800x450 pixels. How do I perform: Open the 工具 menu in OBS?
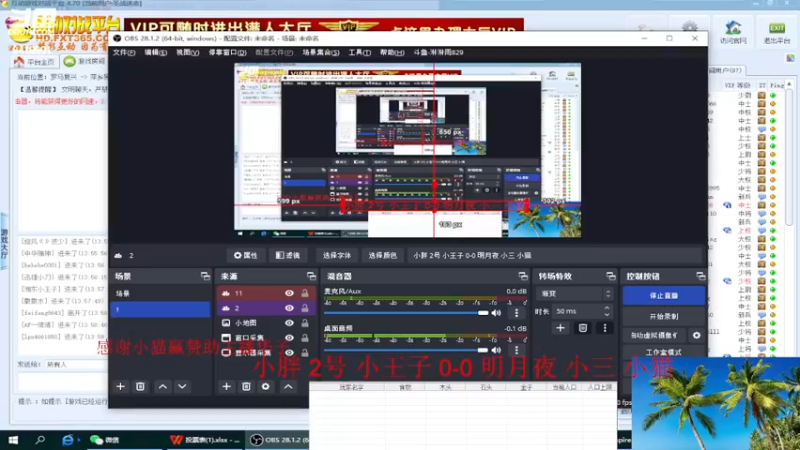click(x=359, y=53)
